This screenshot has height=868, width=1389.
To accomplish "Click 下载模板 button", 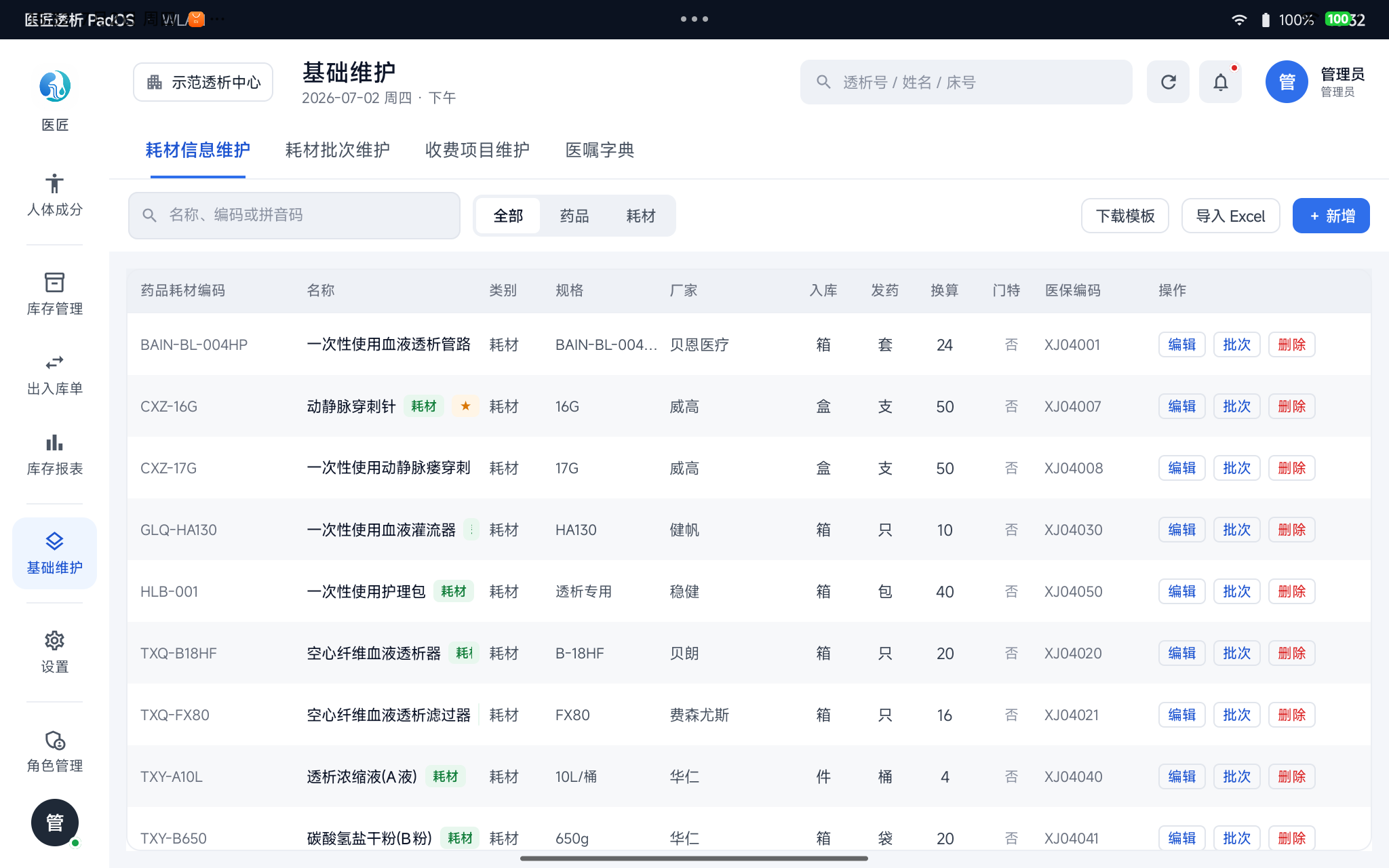I will pyautogui.click(x=1124, y=216).
